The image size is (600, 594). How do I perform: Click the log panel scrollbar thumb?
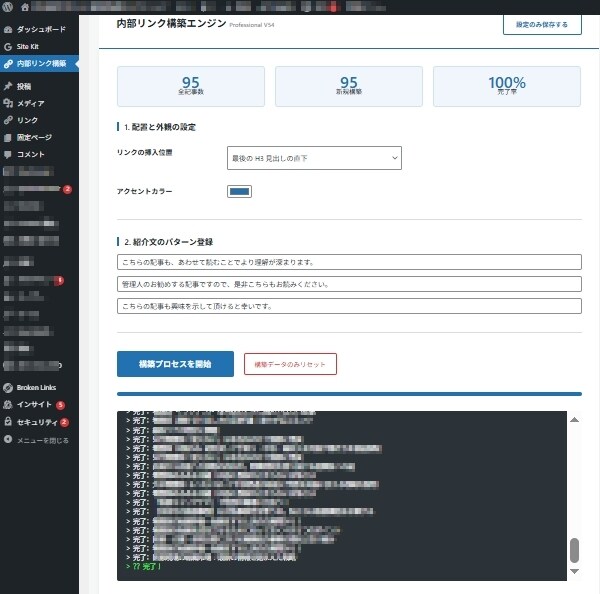click(x=574, y=550)
